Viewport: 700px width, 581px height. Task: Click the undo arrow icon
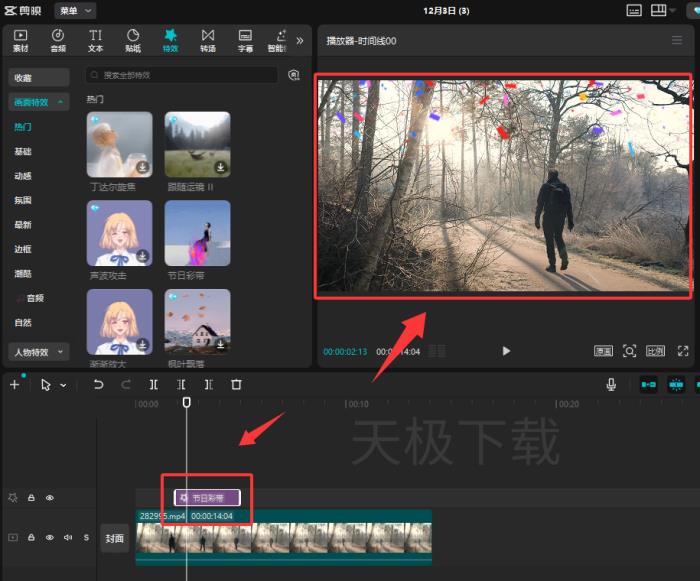(x=98, y=384)
